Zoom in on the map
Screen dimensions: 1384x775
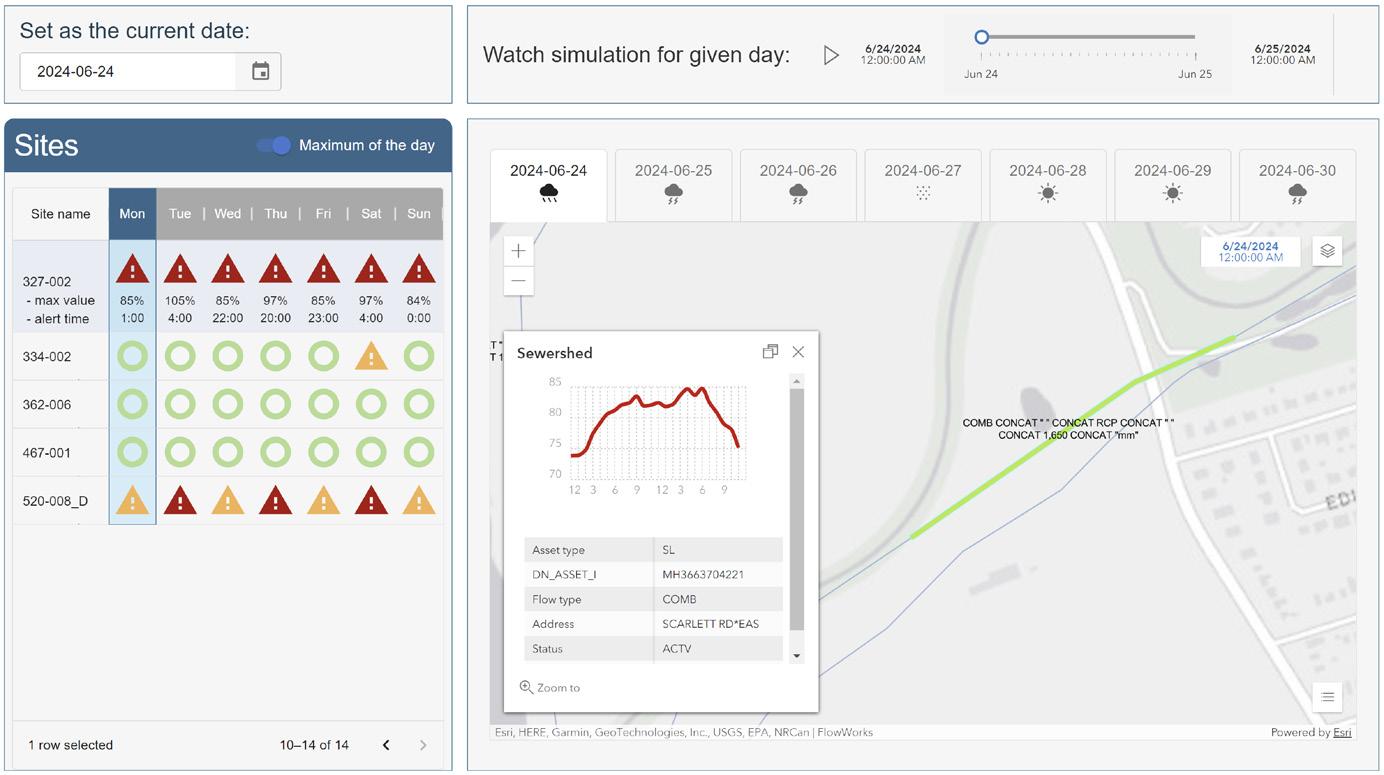coord(518,251)
